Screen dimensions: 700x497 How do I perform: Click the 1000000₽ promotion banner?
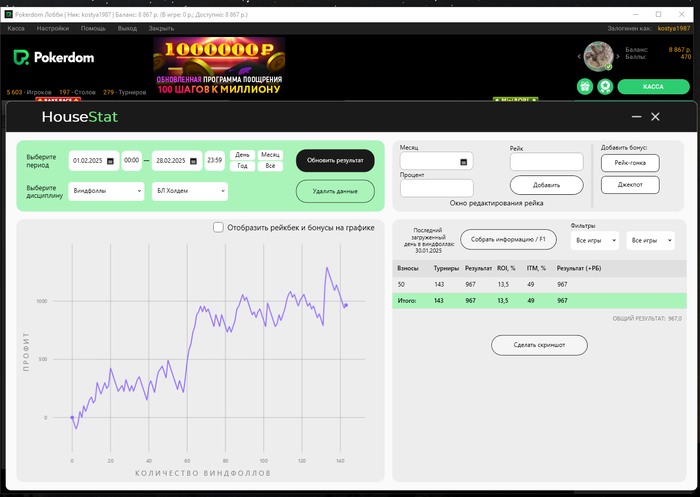click(219, 66)
